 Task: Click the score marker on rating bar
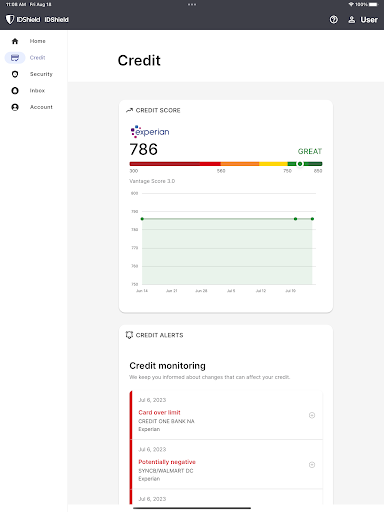click(x=300, y=164)
